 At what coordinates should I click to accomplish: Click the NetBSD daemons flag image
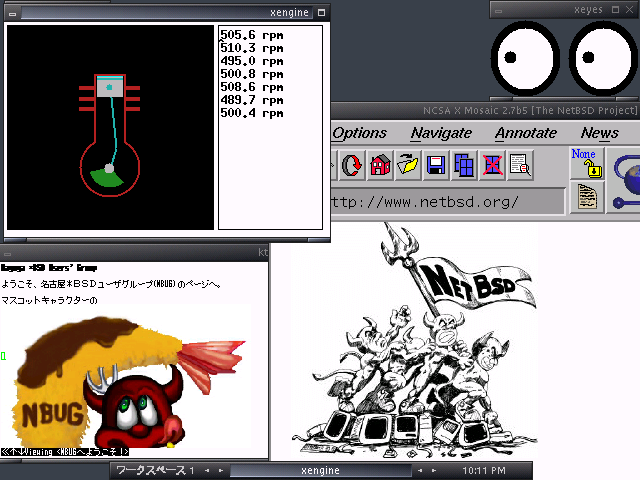[x=414, y=341]
